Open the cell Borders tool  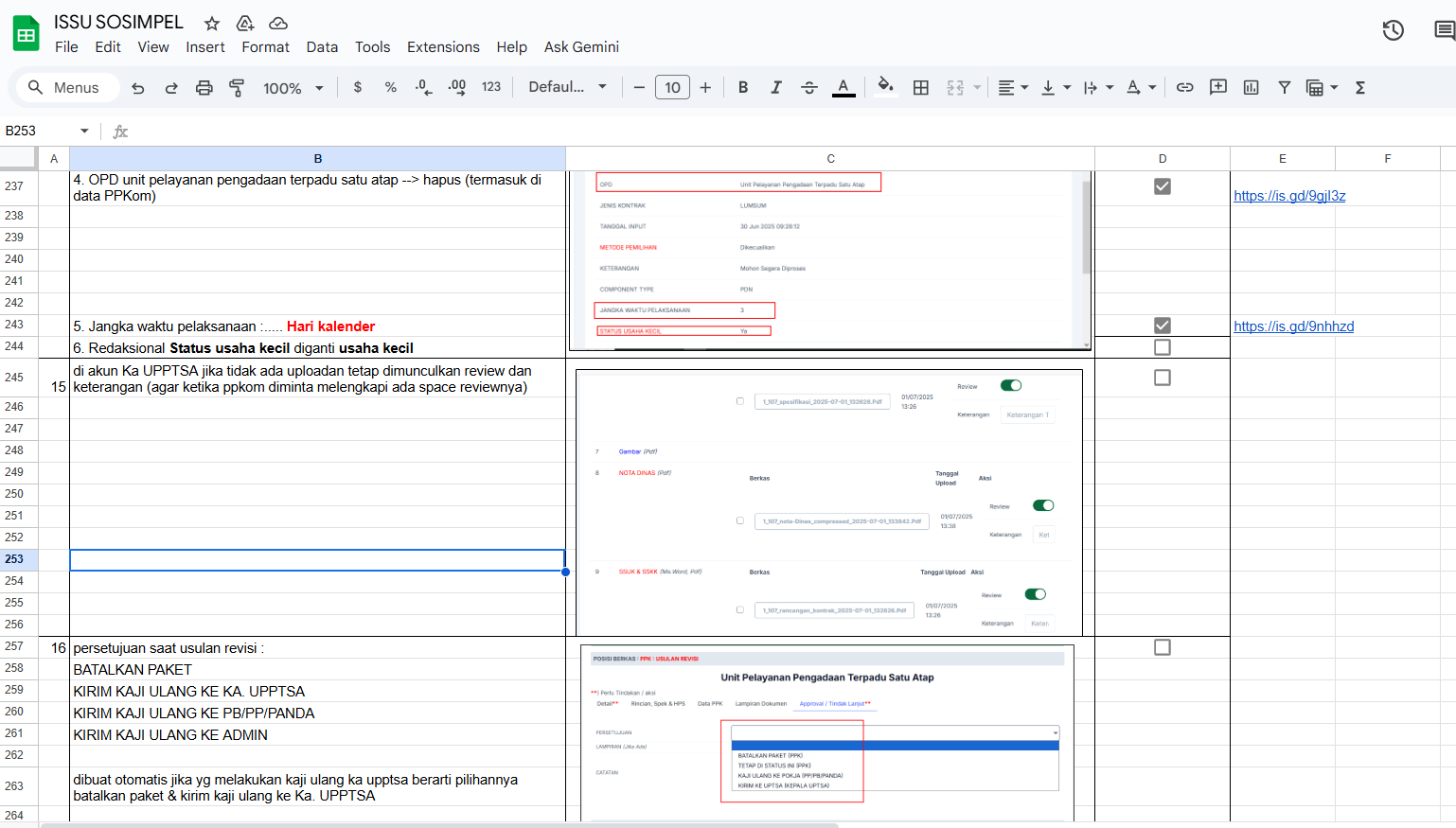click(920, 87)
